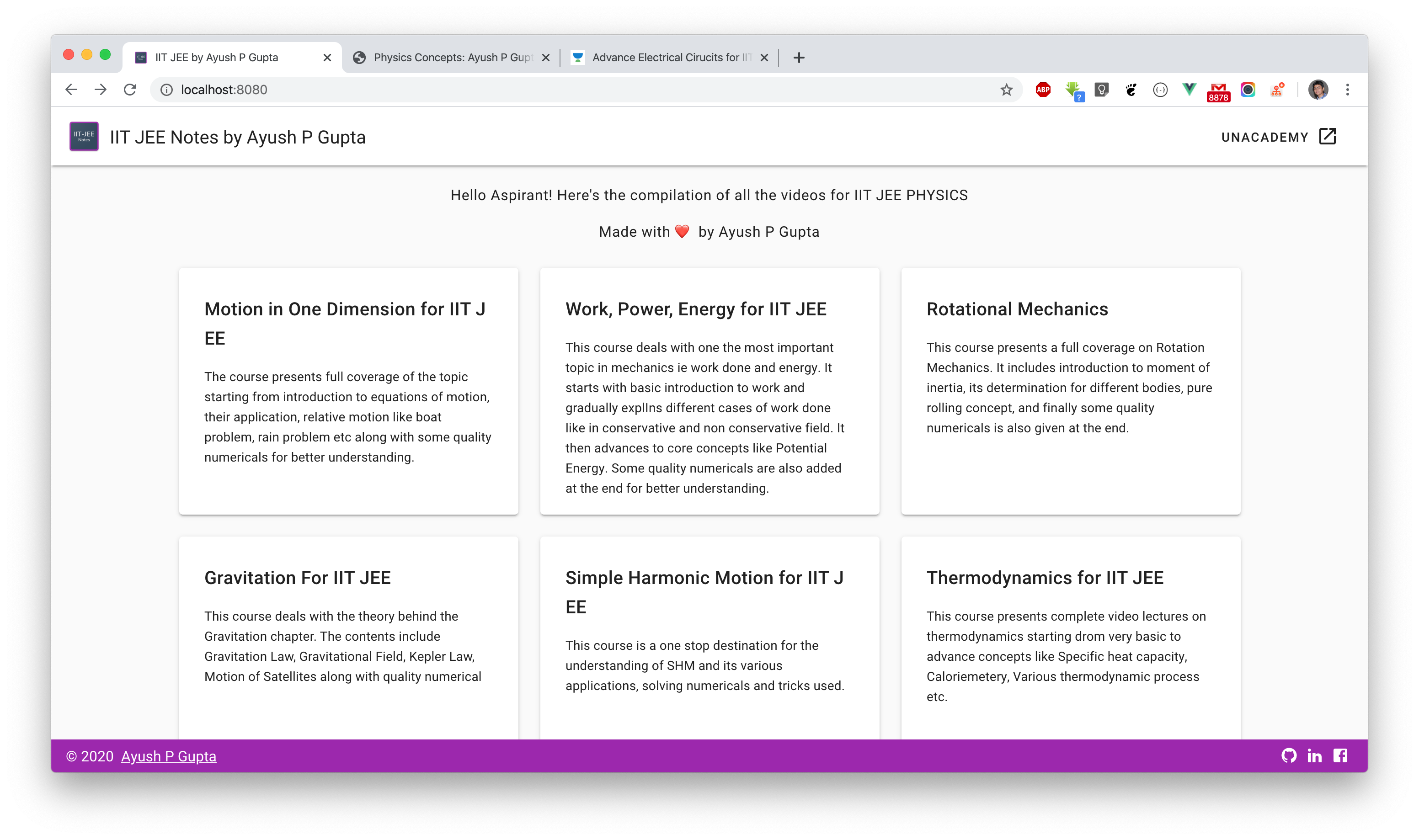
Task: Close the Physics Concepts tab
Action: pos(546,57)
